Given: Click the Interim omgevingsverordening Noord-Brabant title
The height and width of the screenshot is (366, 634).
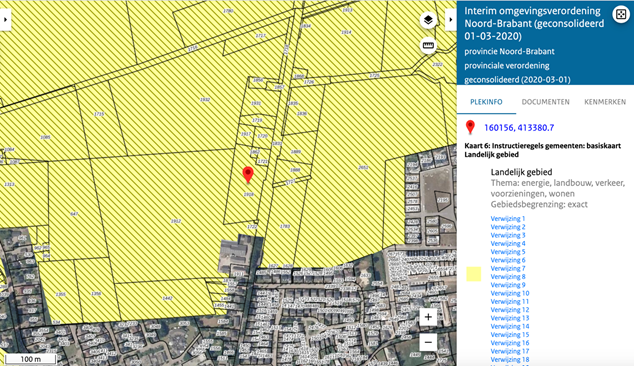Looking at the screenshot, I should tap(534, 23).
